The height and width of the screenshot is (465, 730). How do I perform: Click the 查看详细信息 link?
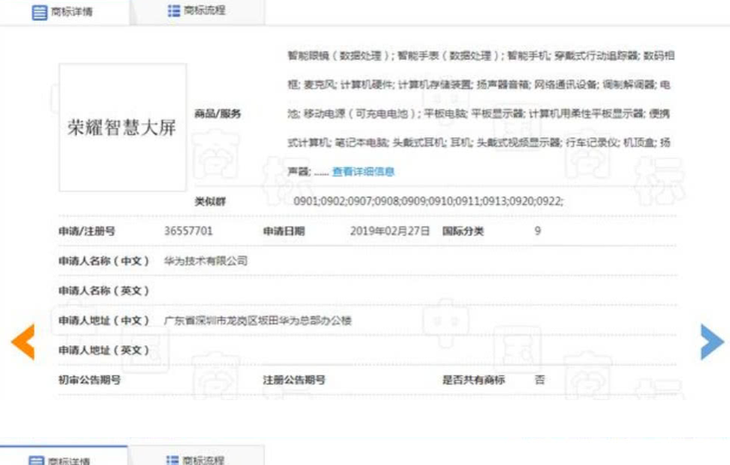pos(363,172)
